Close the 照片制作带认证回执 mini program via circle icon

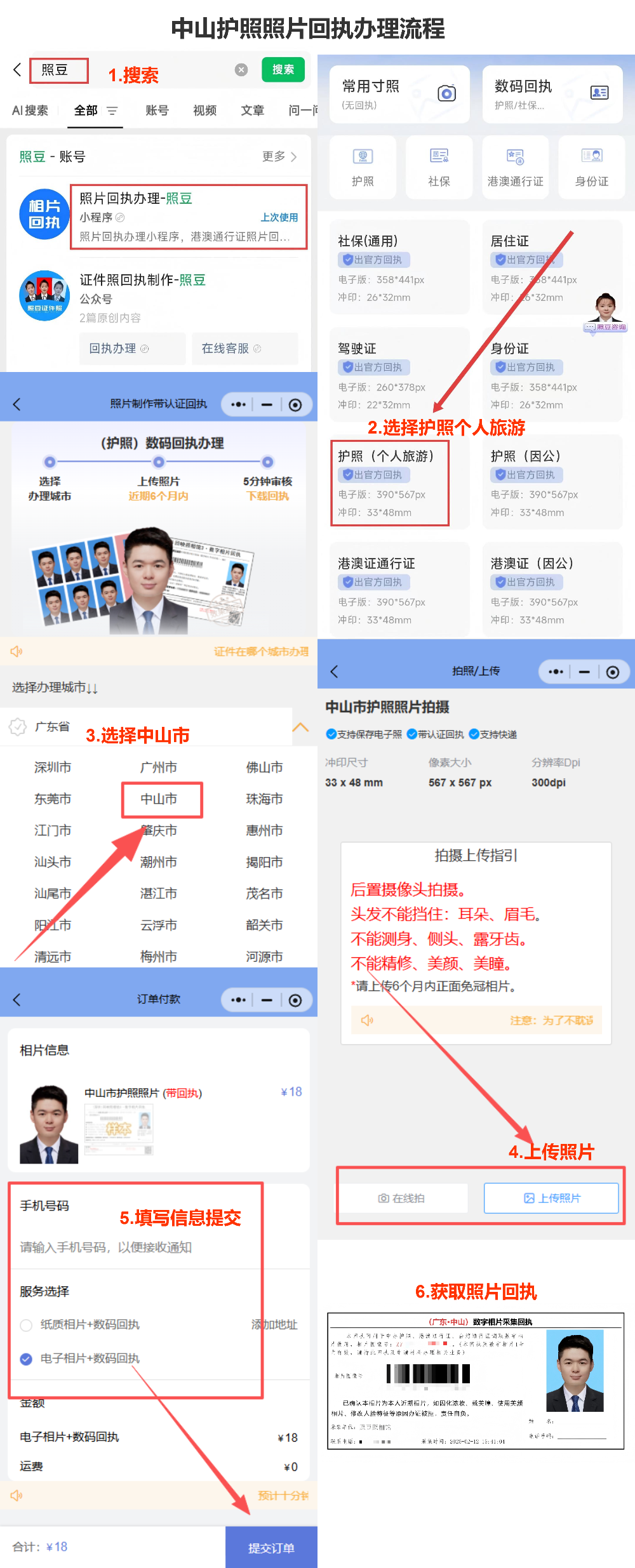click(x=295, y=405)
